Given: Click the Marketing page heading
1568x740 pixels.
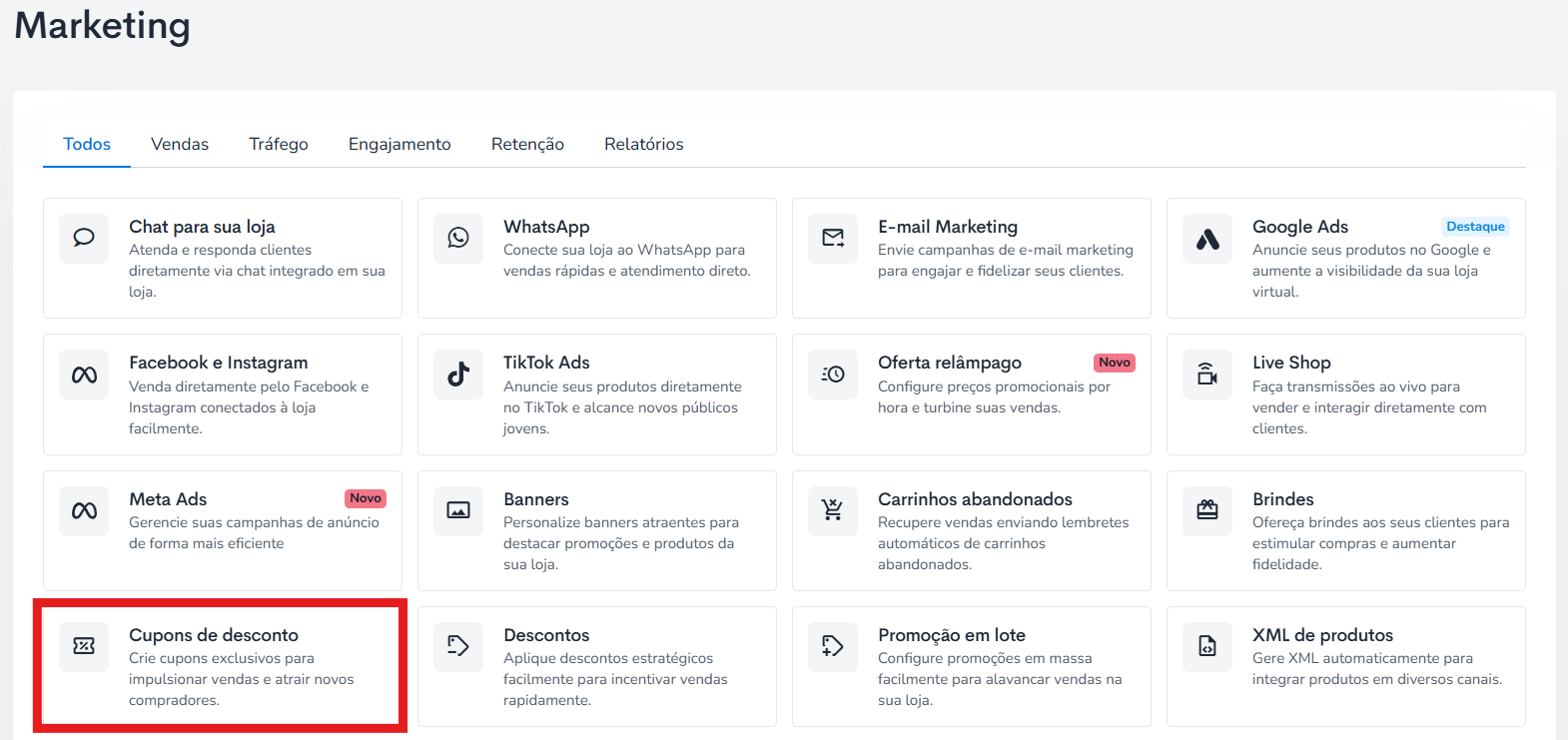Looking at the screenshot, I should tap(102, 26).
